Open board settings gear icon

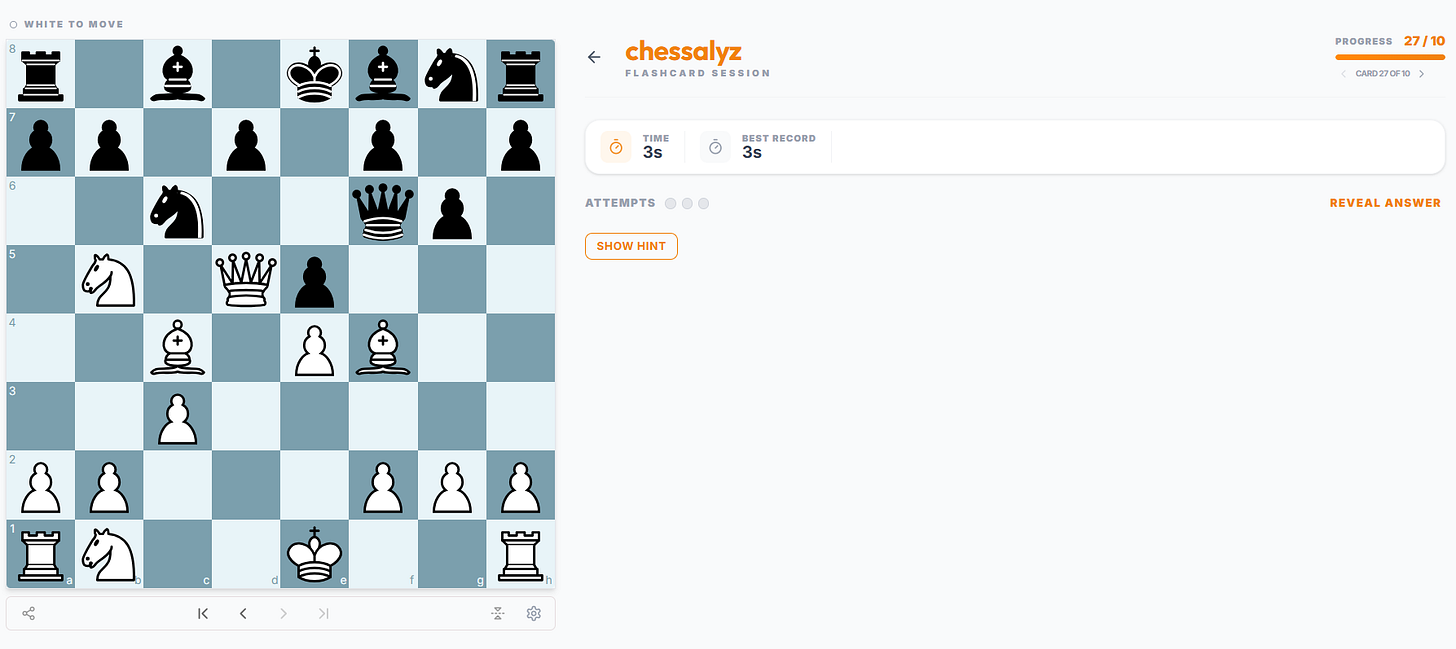point(533,613)
